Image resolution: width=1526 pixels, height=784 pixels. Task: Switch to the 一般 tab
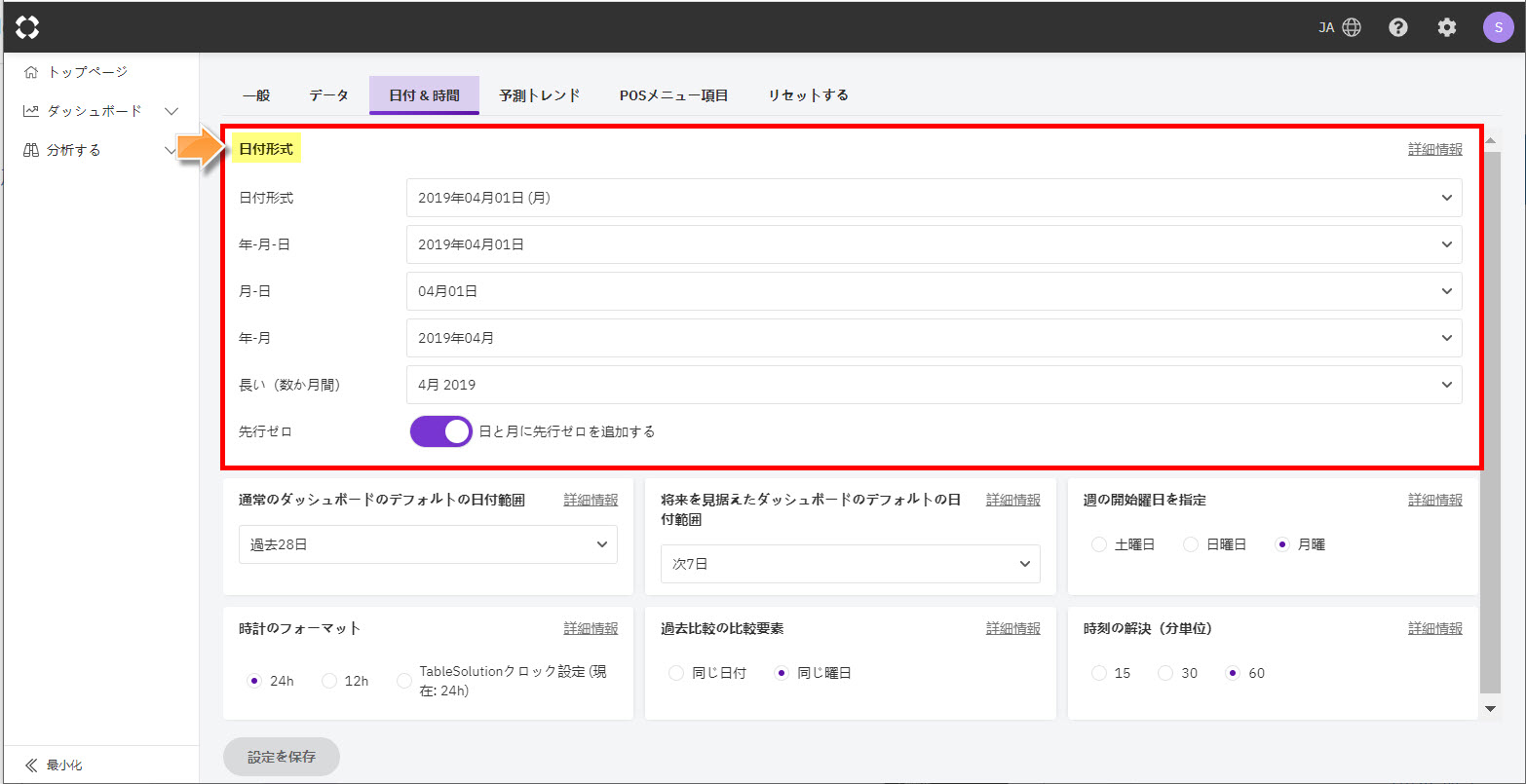click(256, 95)
